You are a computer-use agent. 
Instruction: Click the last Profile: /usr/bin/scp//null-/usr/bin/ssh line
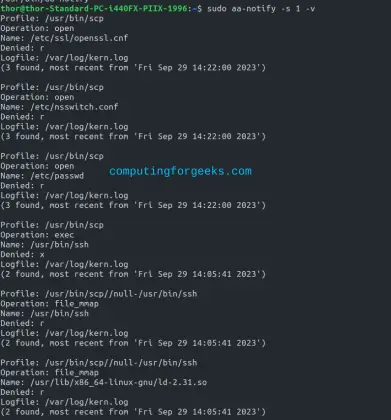pos(99,363)
